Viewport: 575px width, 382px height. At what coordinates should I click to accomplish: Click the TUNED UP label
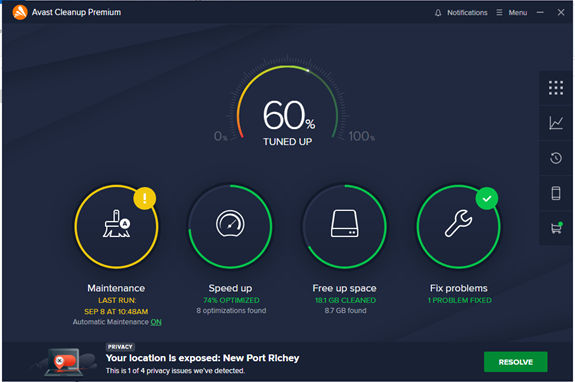[x=288, y=142]
